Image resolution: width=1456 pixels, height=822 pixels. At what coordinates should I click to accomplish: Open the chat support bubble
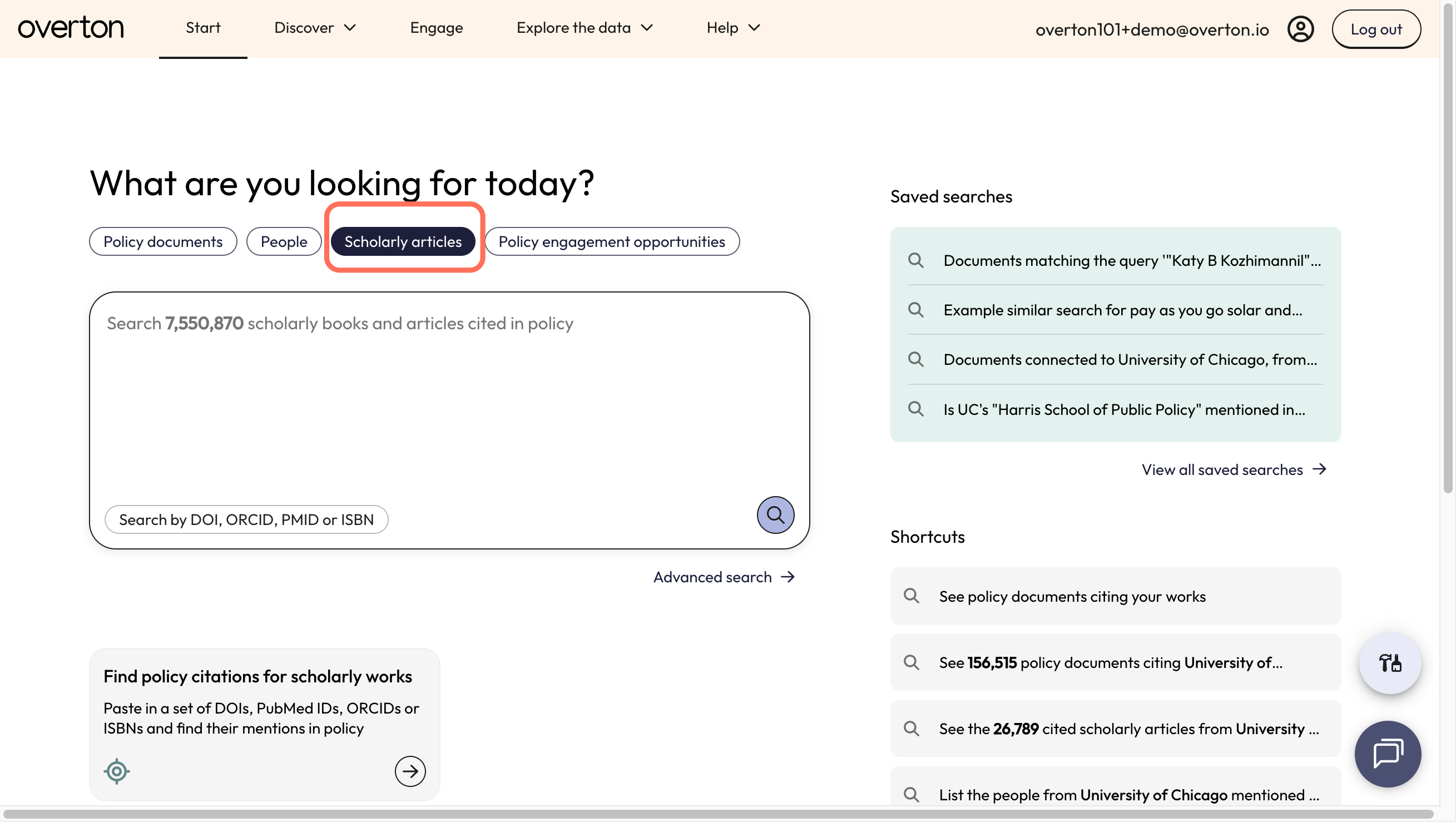[x=1387, y=754]
